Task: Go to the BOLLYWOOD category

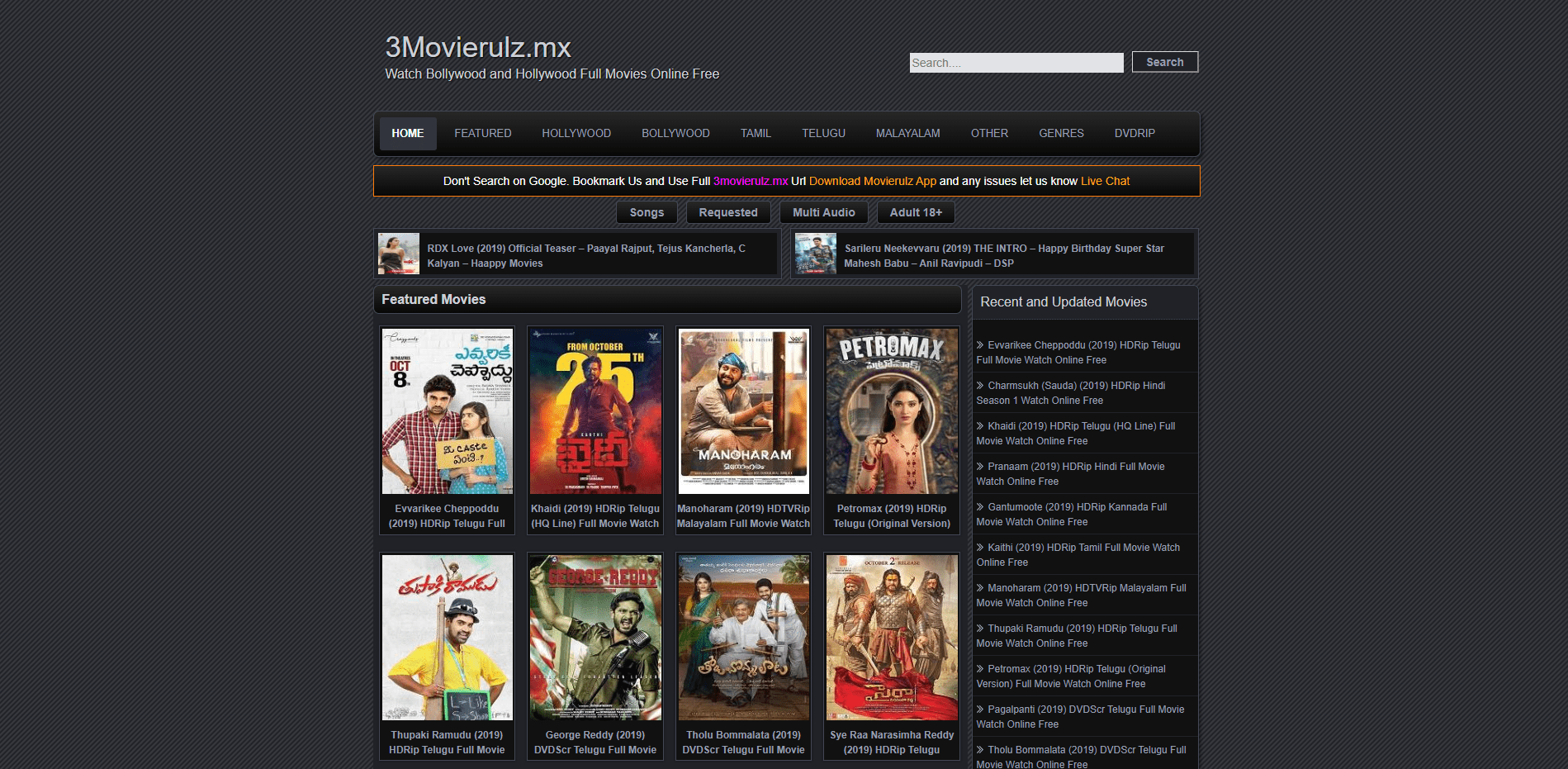Action: point(675,133)
